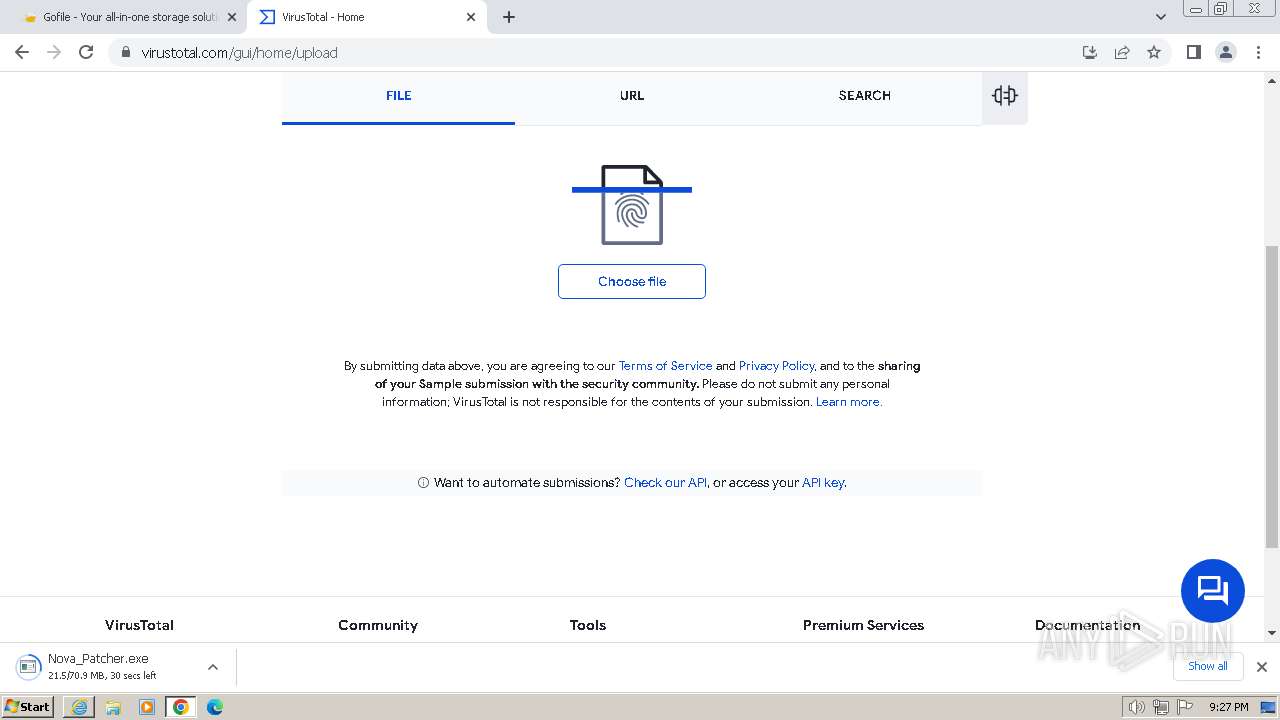The width and height of the screenshot is (1280, 720).
Task: Click the Chrome taskbar icon
Action: point(181,707)
